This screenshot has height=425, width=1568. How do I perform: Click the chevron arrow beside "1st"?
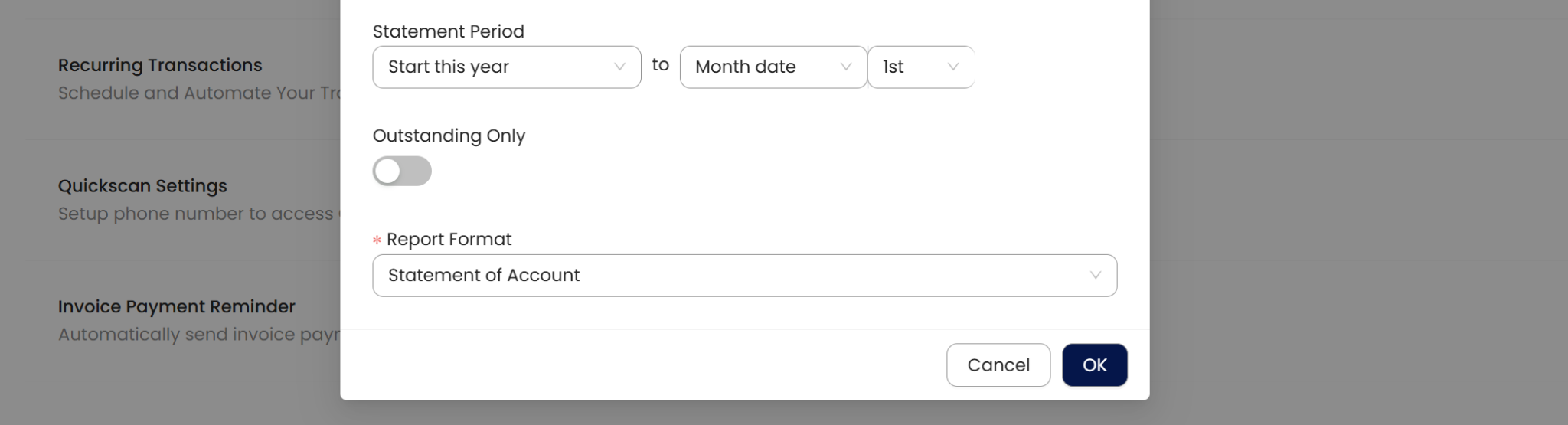953,67
